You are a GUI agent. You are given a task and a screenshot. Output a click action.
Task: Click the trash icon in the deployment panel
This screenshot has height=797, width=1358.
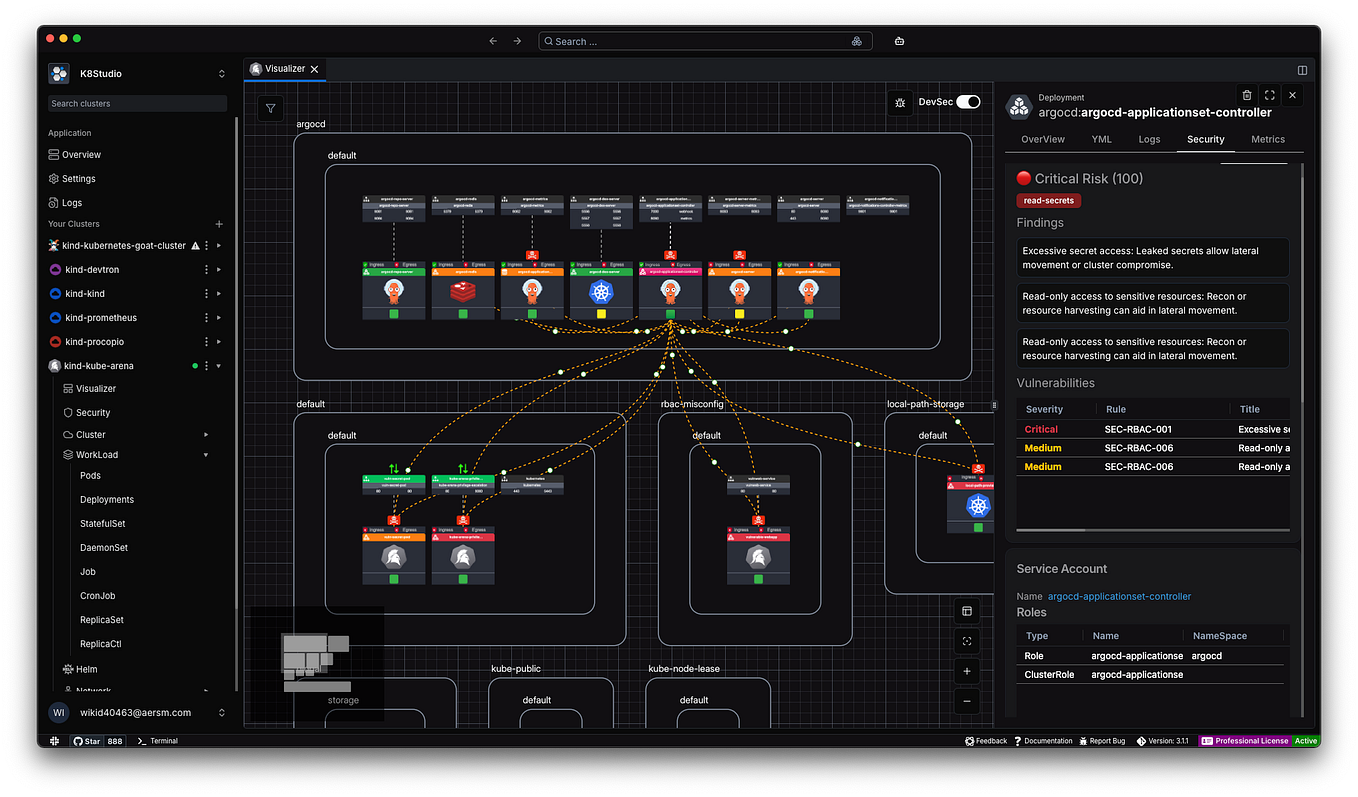1247,94
